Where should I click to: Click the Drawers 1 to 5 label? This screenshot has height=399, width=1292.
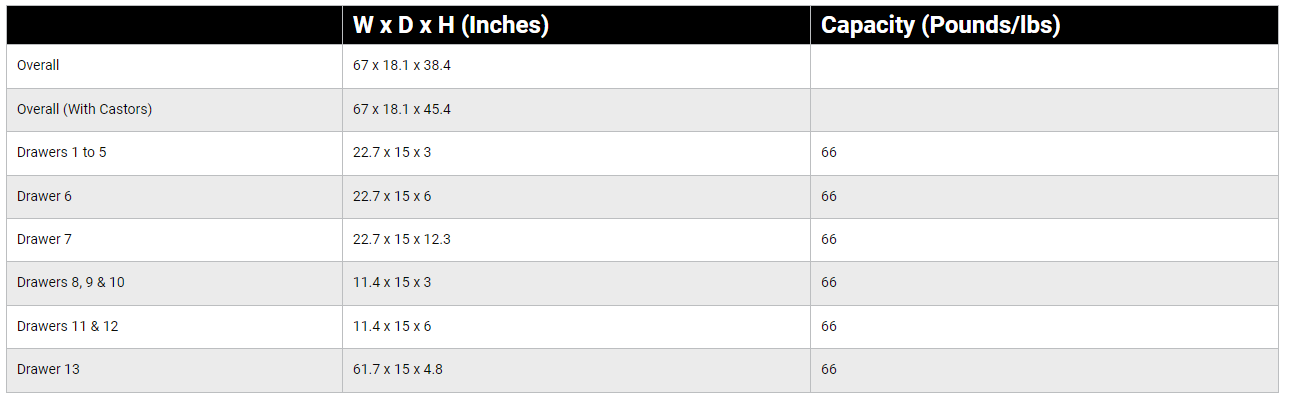[x=62, y=153]
